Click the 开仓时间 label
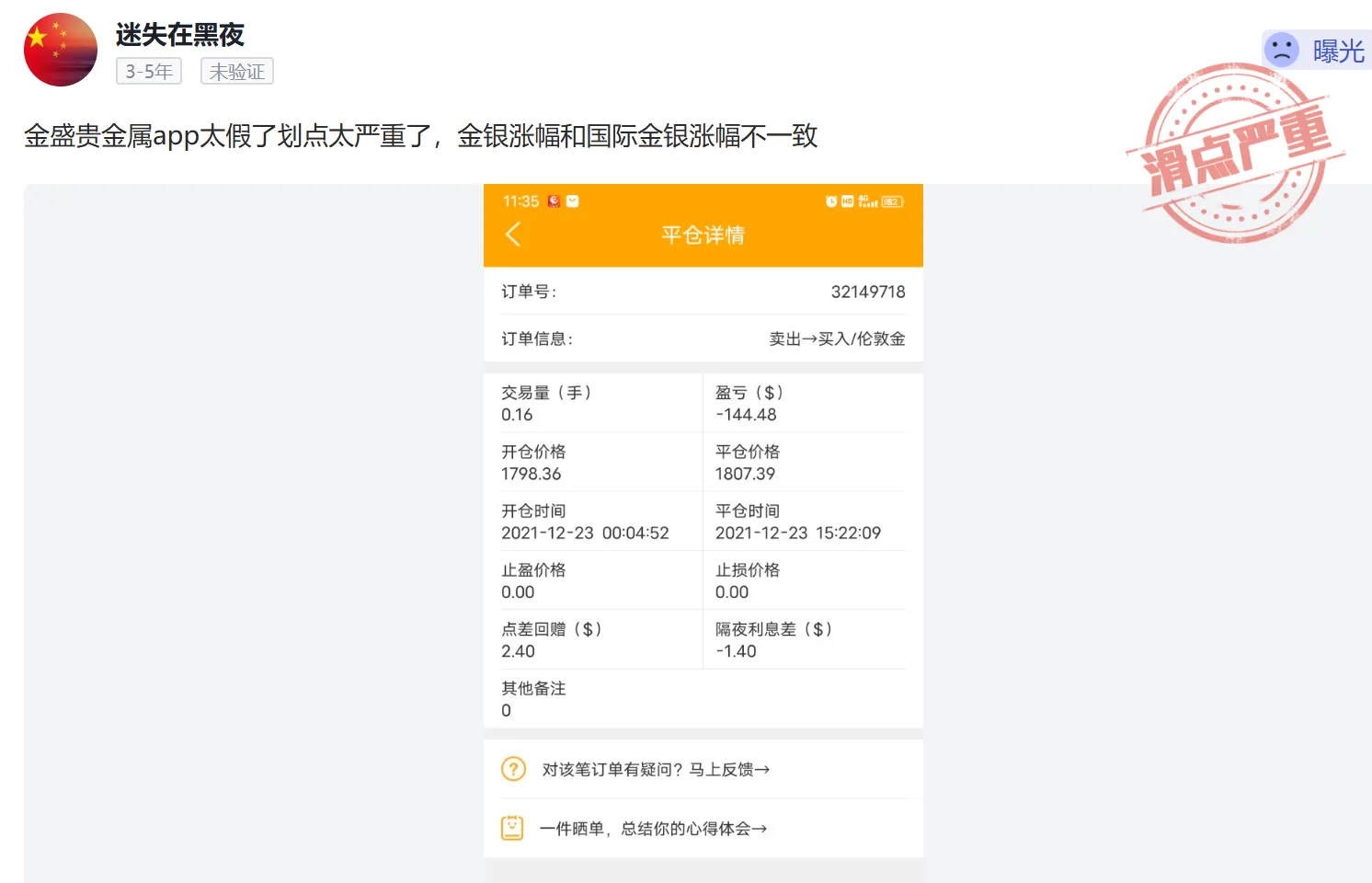1372x883 pixels. [x=533, y=510]
